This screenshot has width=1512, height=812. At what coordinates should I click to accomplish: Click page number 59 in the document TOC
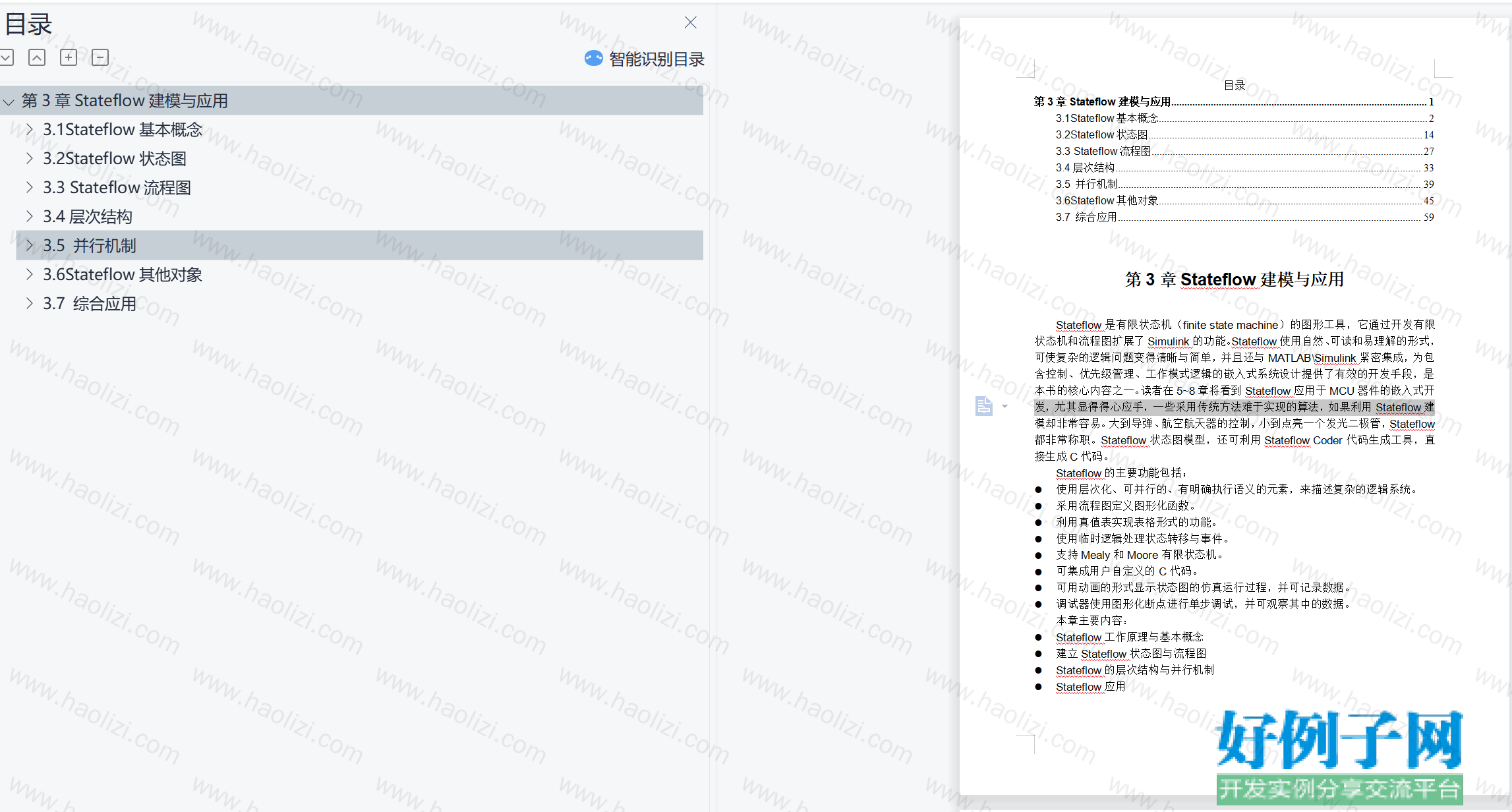[x=1429, y=217]
